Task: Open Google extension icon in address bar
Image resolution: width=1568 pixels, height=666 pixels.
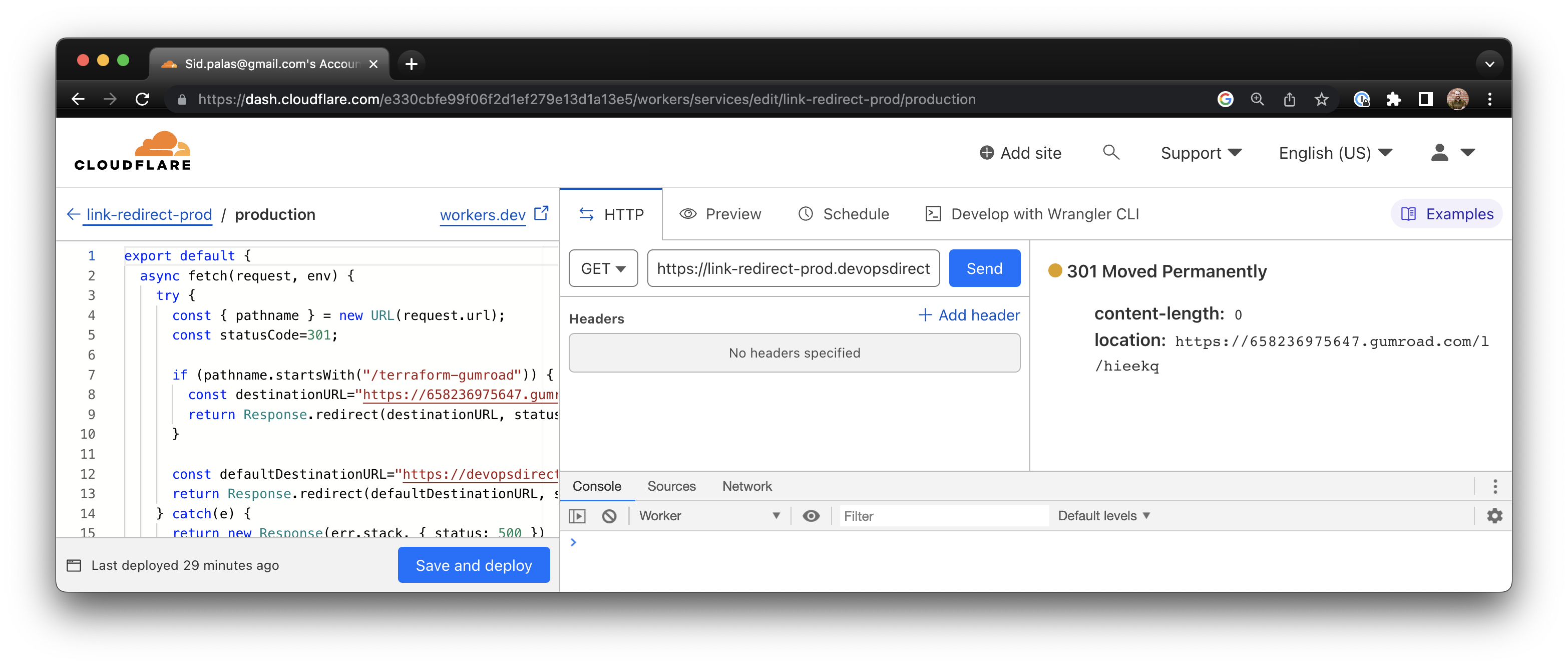Action: [1225, 99]
